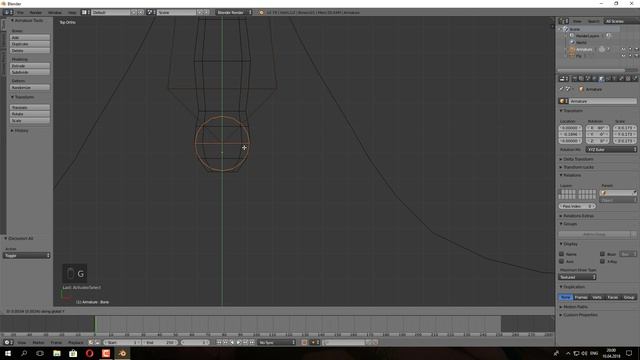Viewport: 640px width, 360px height.
Task: Open the Window menu
Action: [x=55, y=13]
